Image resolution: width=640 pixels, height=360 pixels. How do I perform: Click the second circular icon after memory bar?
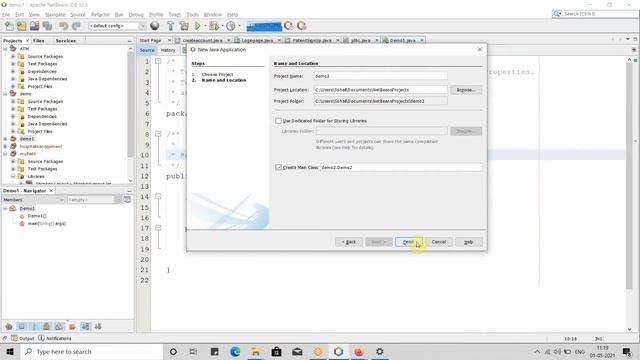302,26
